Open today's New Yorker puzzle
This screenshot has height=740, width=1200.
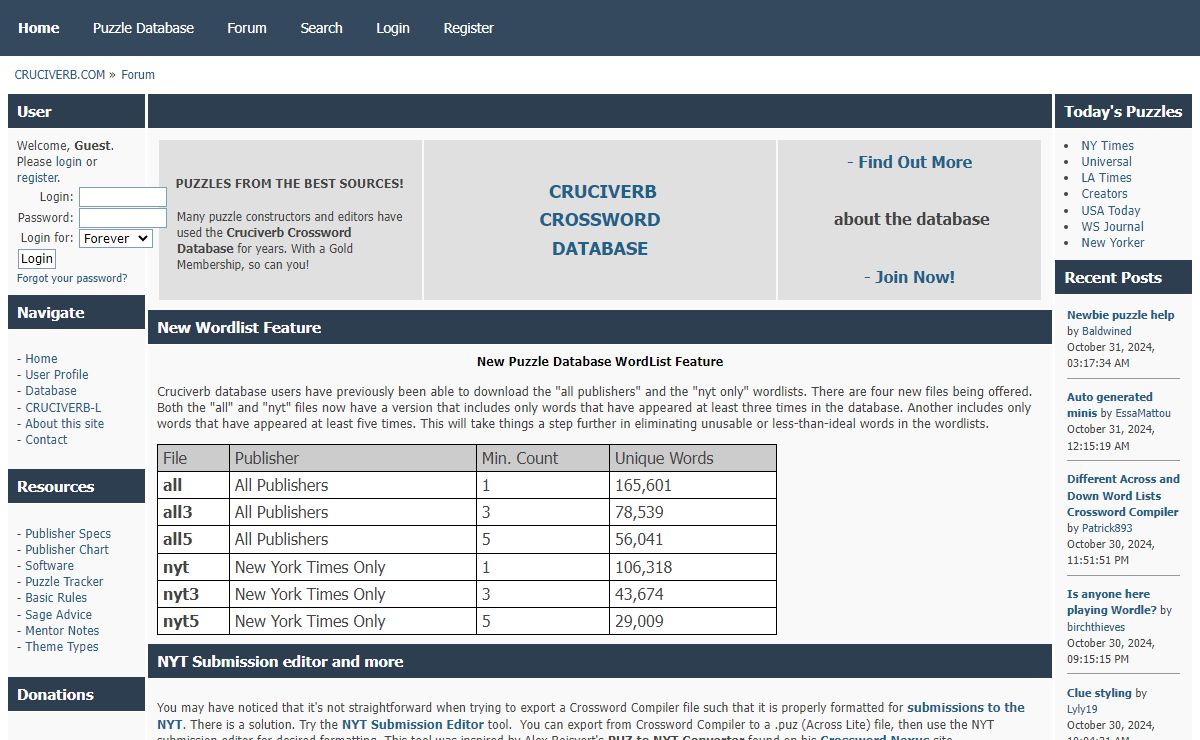tap(1113, 243)
